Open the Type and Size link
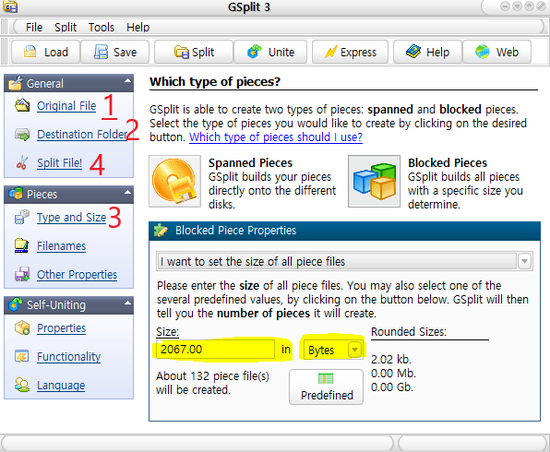Viewport: 550px width, 452px height. 72,217
